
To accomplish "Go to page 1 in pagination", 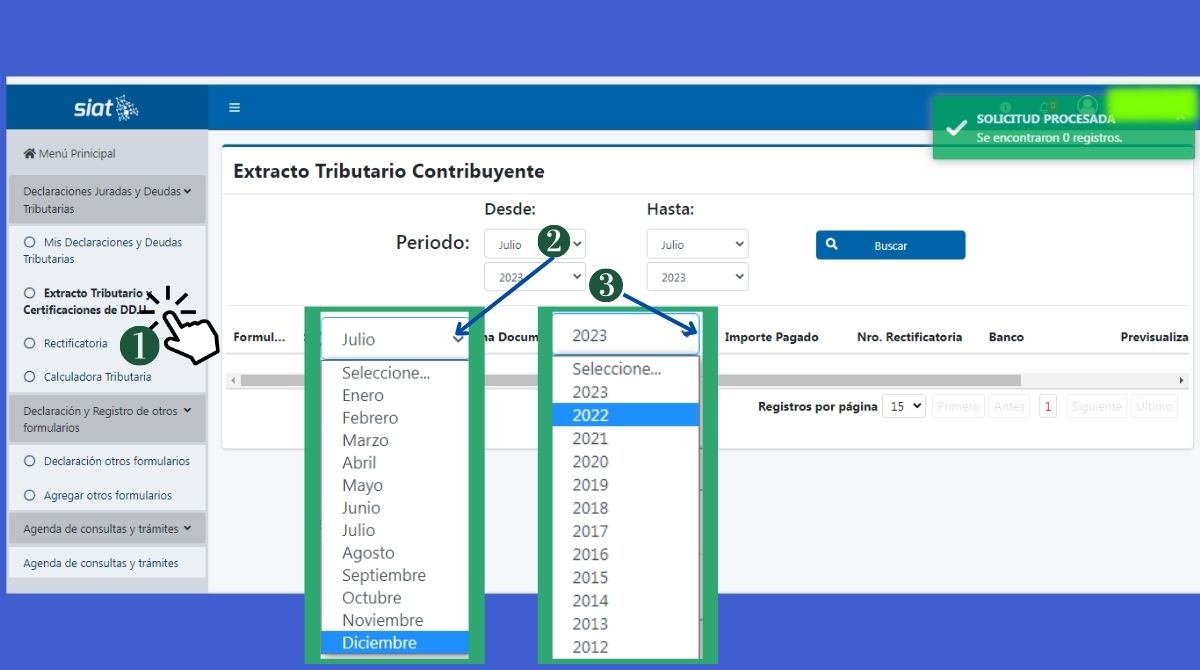I will [x=1048, y=407].
